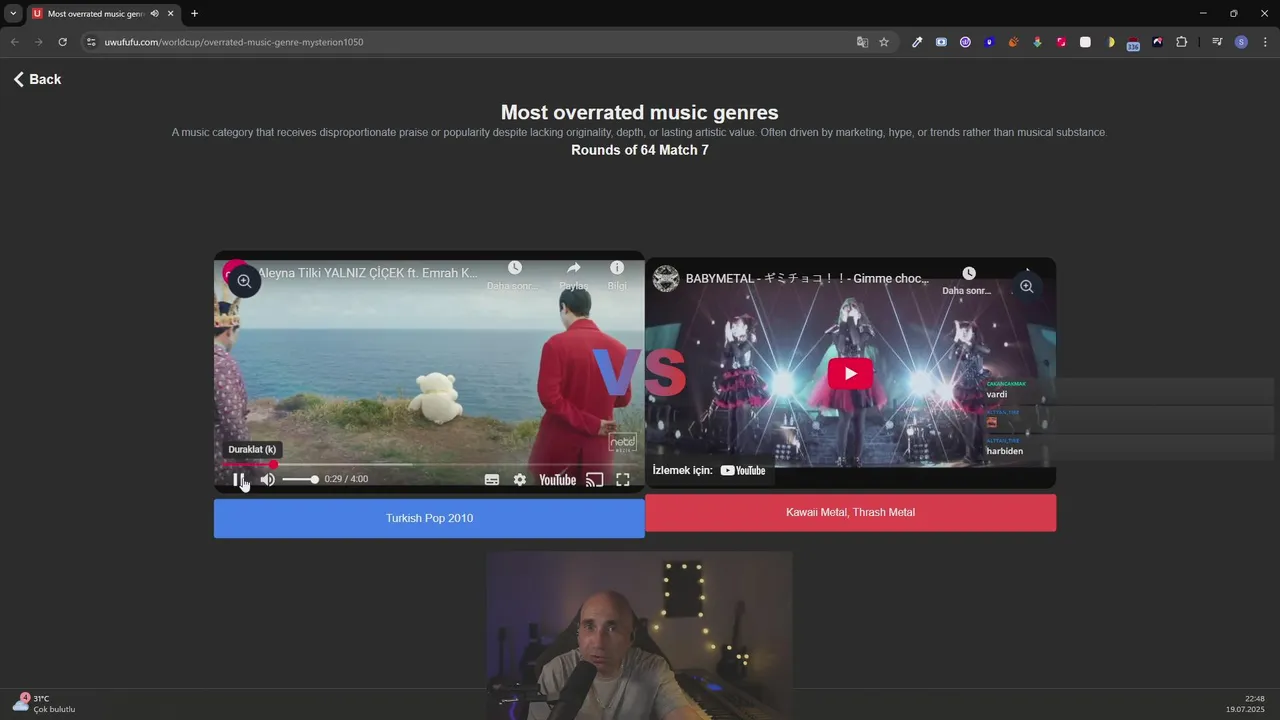
Task: Cast the left video to a device
Action: pos(594,480)
